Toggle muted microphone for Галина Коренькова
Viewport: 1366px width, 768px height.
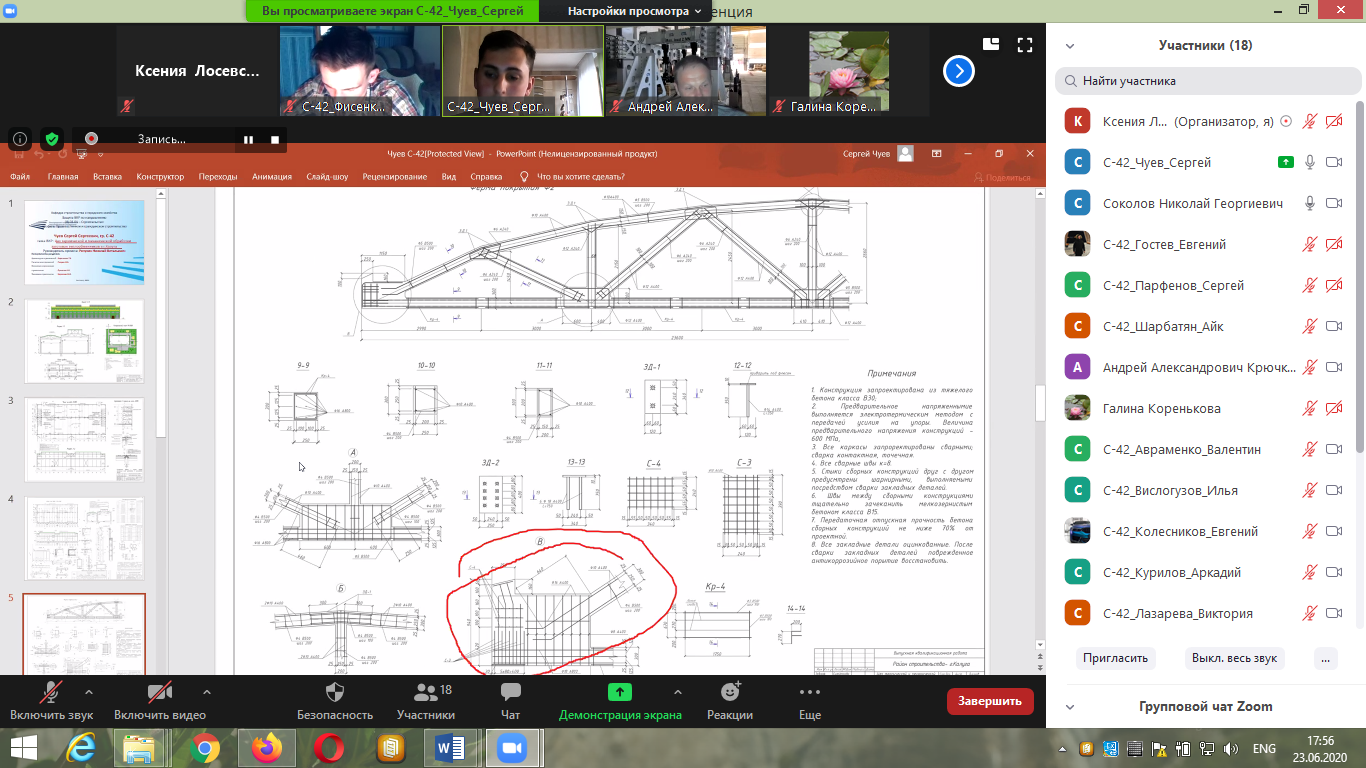pos(1309,408)
